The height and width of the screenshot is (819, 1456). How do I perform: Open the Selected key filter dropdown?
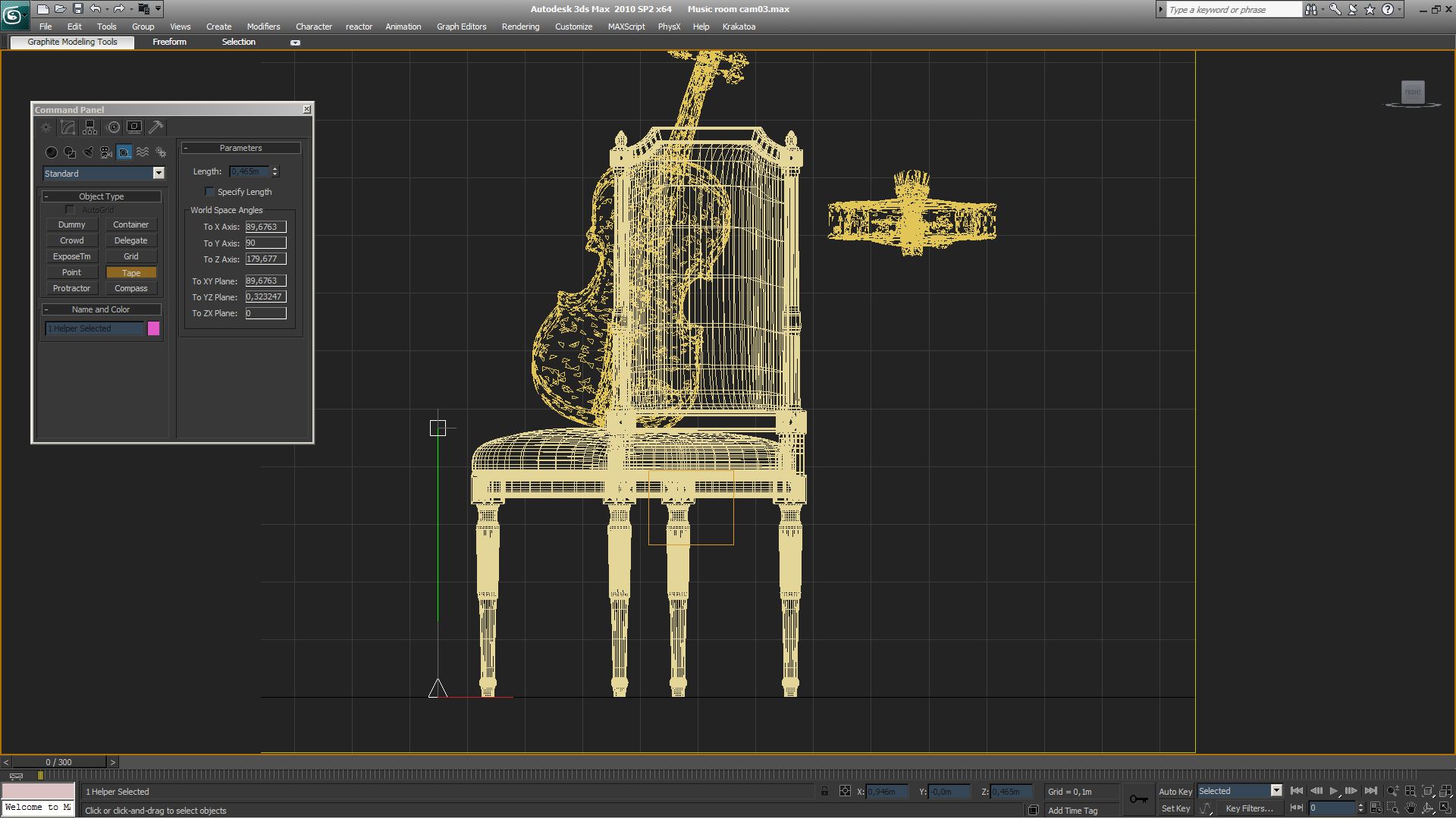1276,791
